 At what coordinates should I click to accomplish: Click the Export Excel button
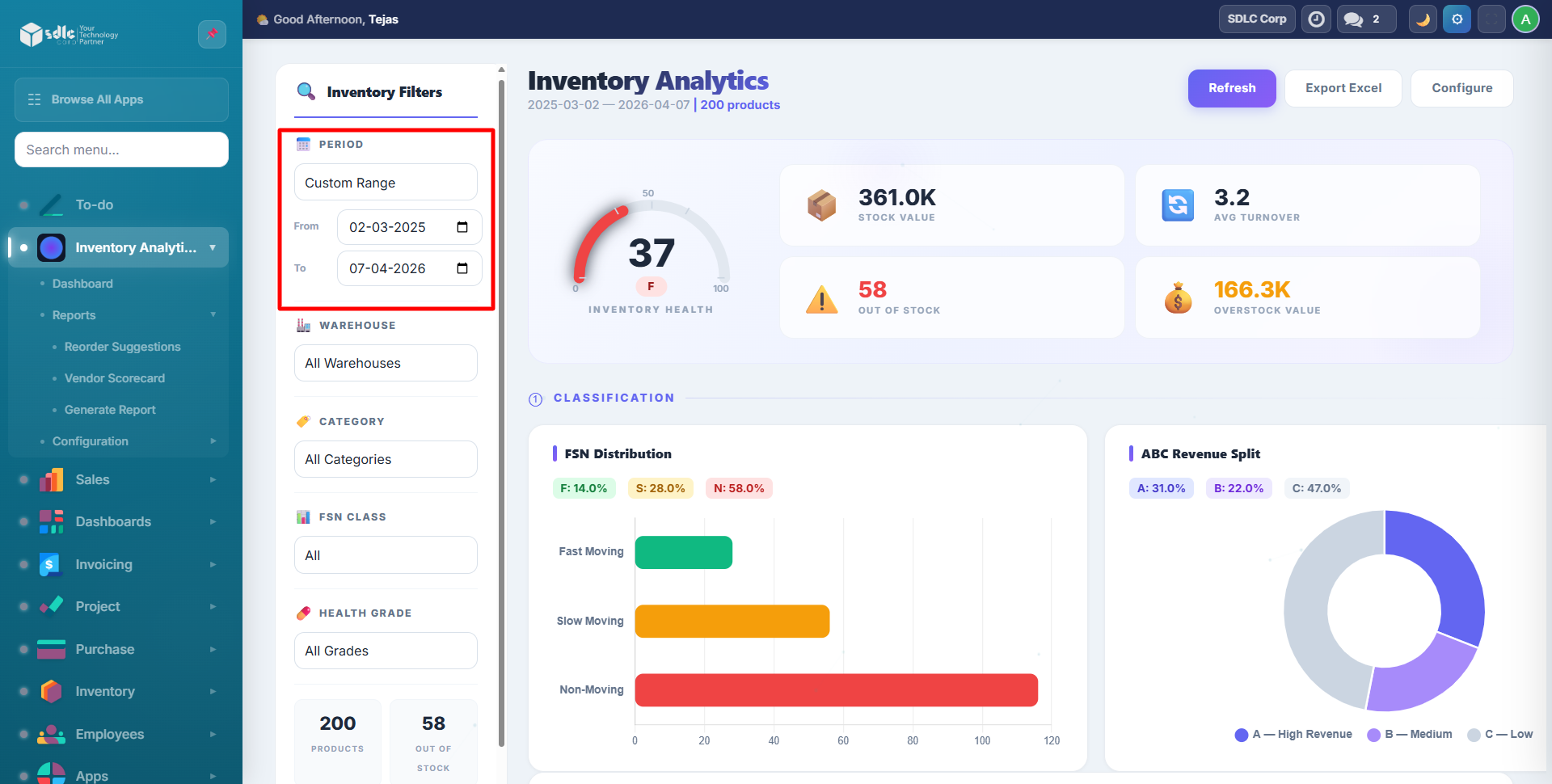(x=1343, y=88)
